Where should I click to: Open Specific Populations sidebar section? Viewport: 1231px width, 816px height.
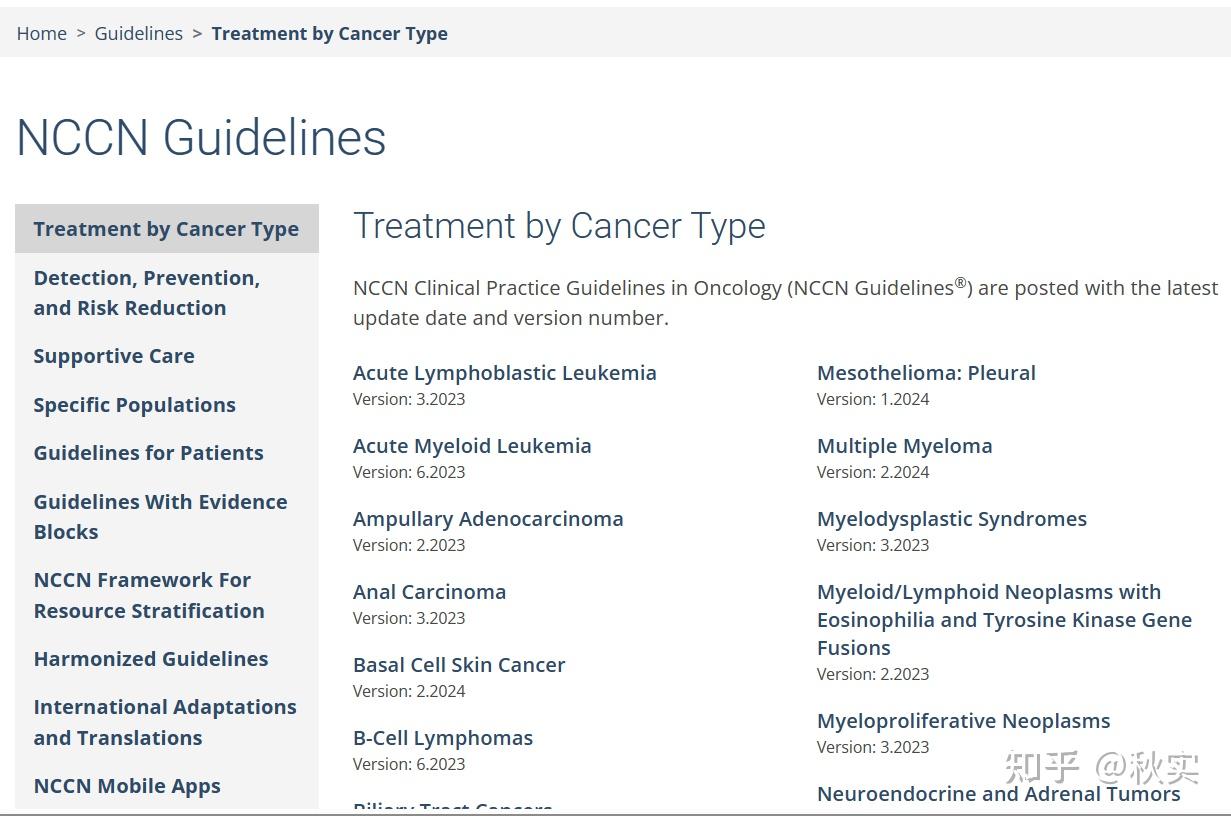coord(134,405)
